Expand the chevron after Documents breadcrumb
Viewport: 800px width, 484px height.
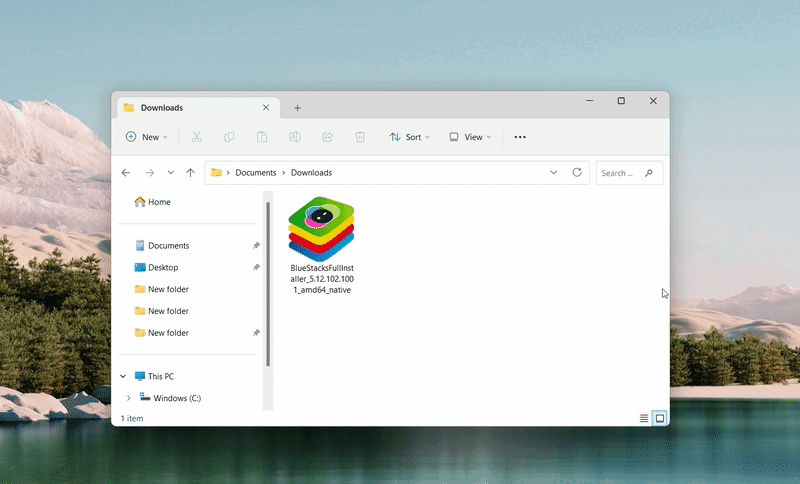coord(284,173)
